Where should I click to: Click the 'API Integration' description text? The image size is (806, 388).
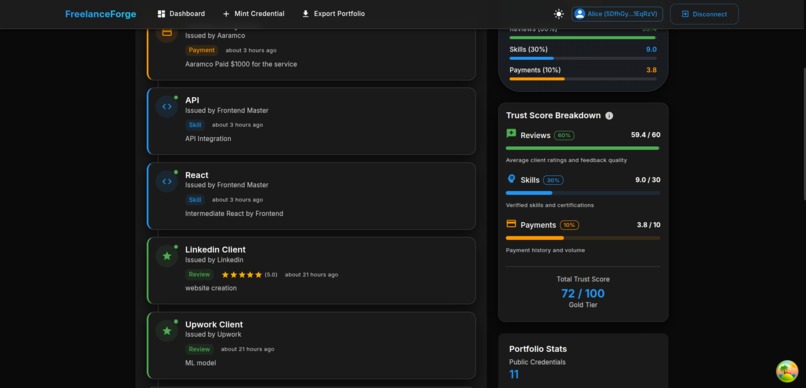coord(208,139)
